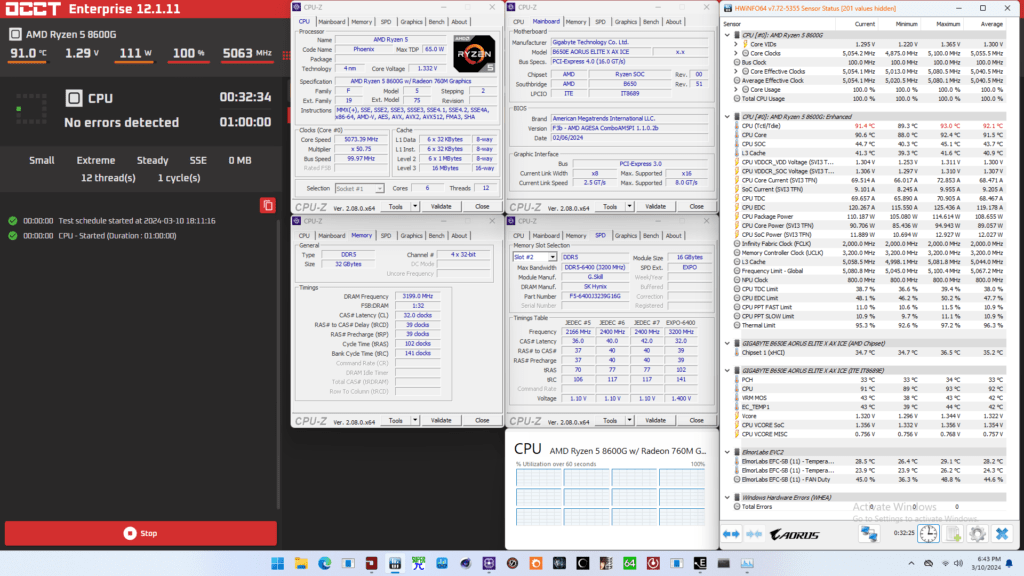Open Tools dropdown arrow in CPU-Z Memory window

pyautogui.click(x=415, y=421)
